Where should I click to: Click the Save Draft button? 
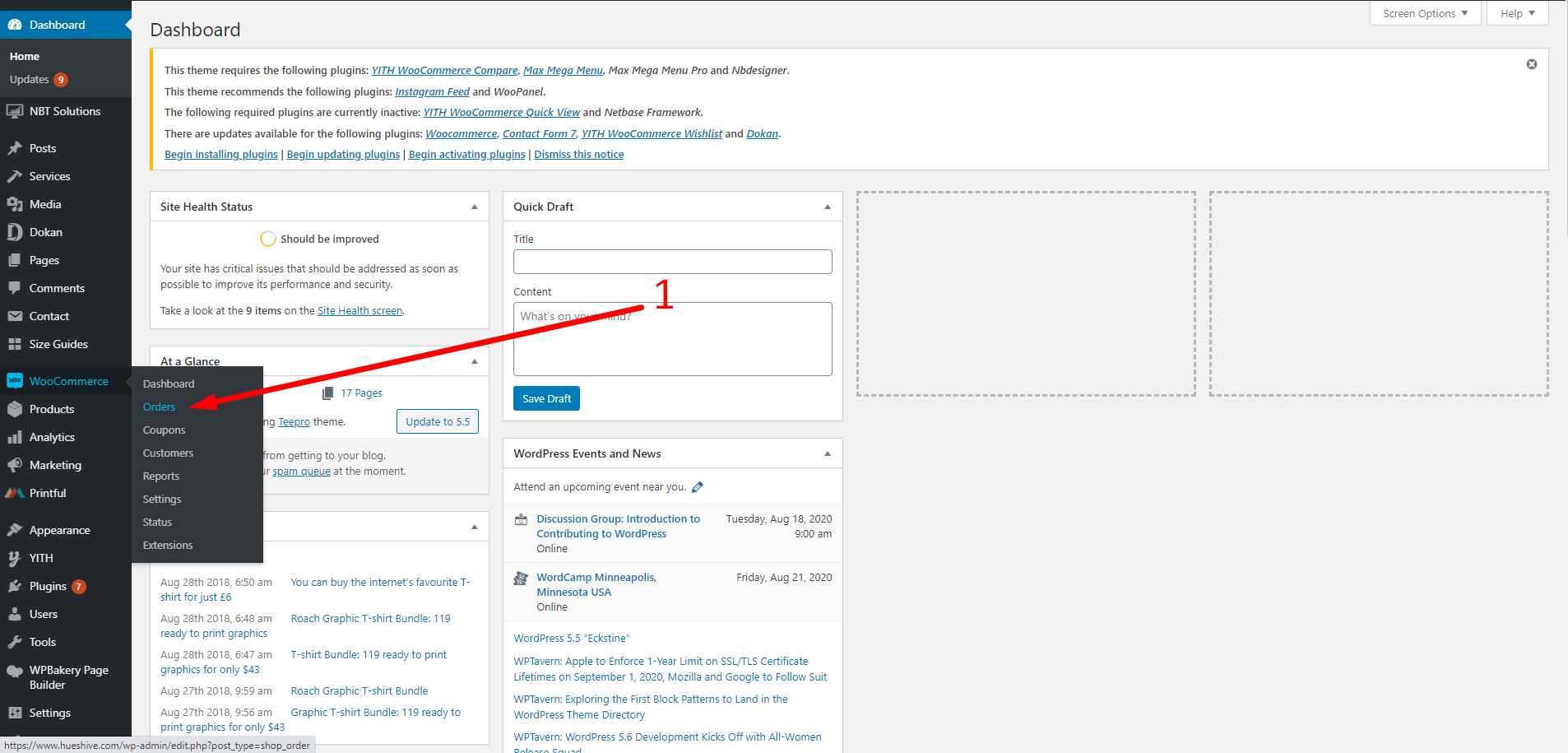click(x=546, y=398)
